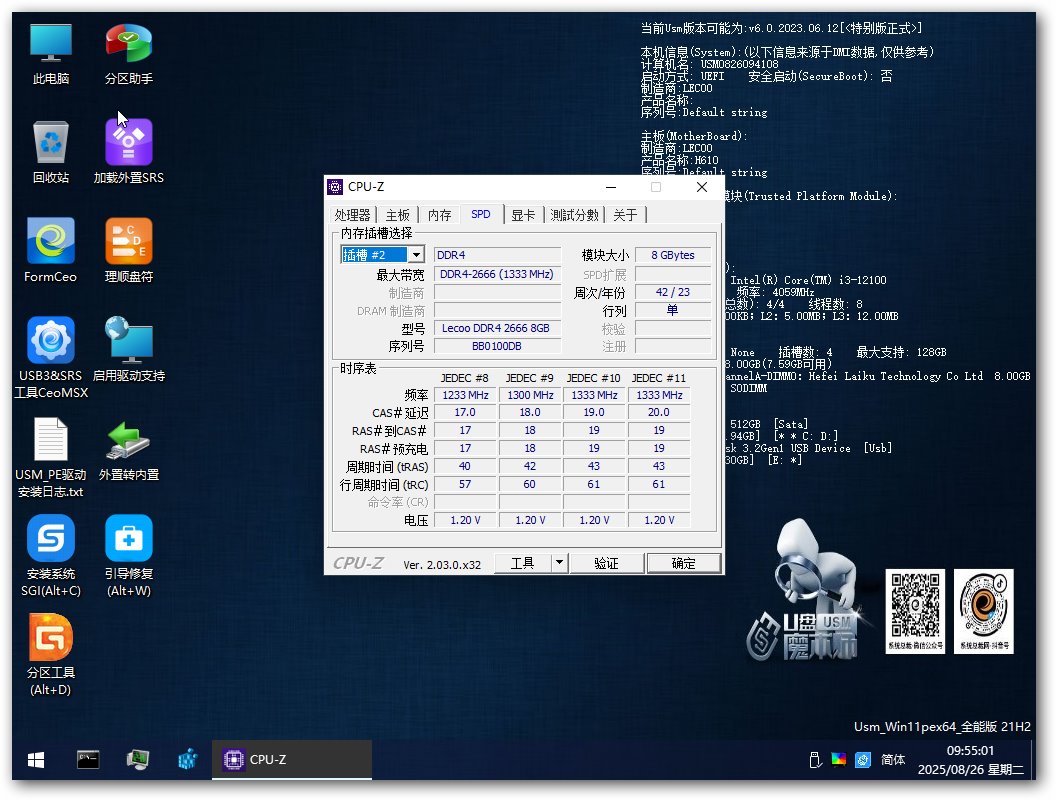Viewport: 1056px width, 800px height.
Task: Switch to the 处理器 tab
Action: pos(352,215)
